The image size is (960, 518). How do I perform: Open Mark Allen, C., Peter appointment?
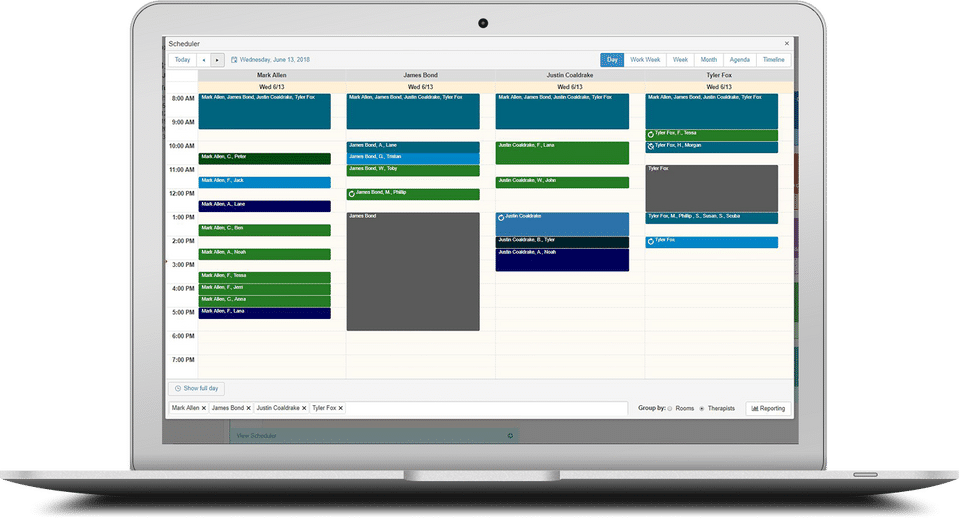pyautogui.click(x=264, y=159)
